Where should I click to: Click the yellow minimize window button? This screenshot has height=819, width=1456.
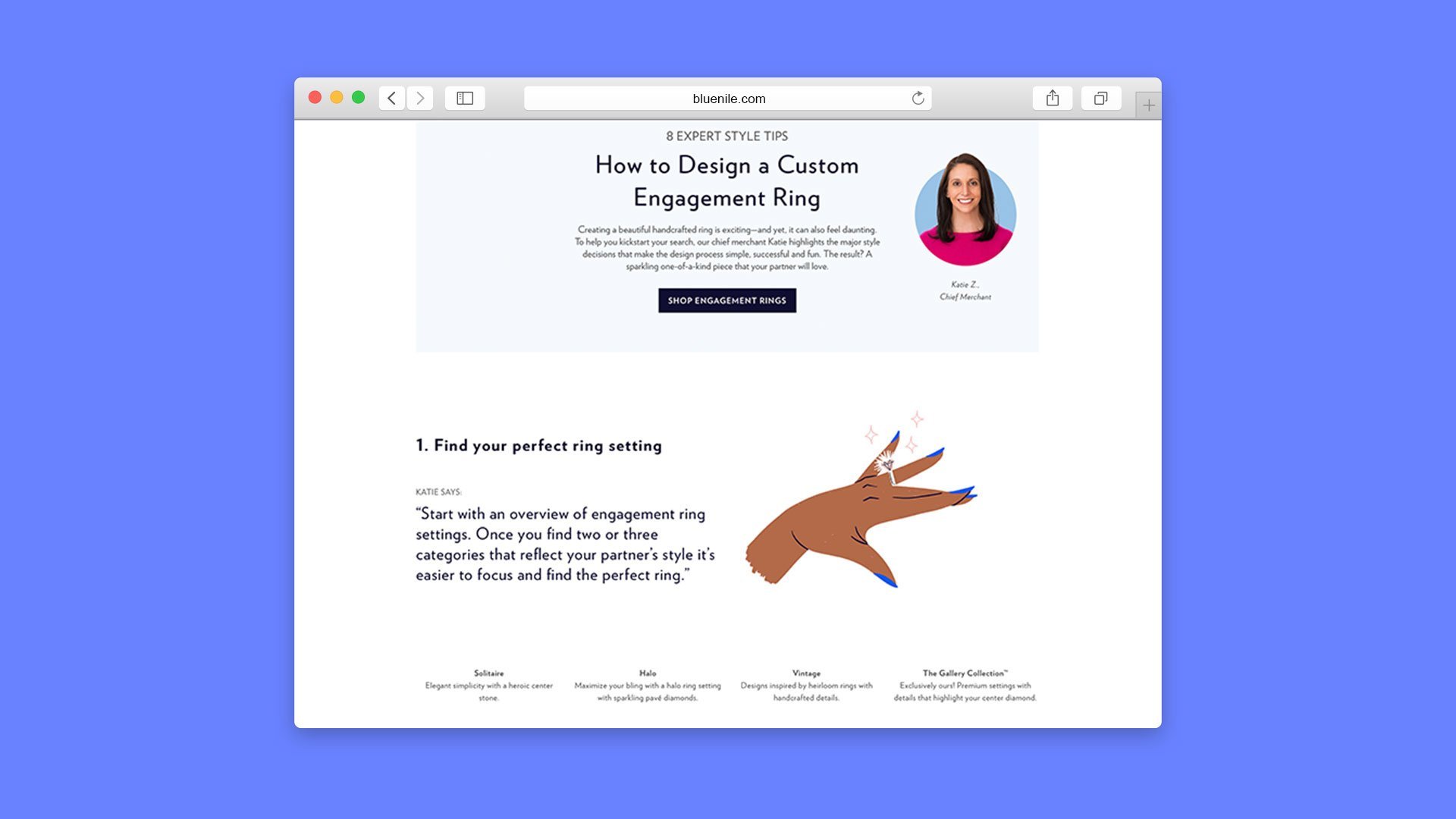tap(337, 97)
